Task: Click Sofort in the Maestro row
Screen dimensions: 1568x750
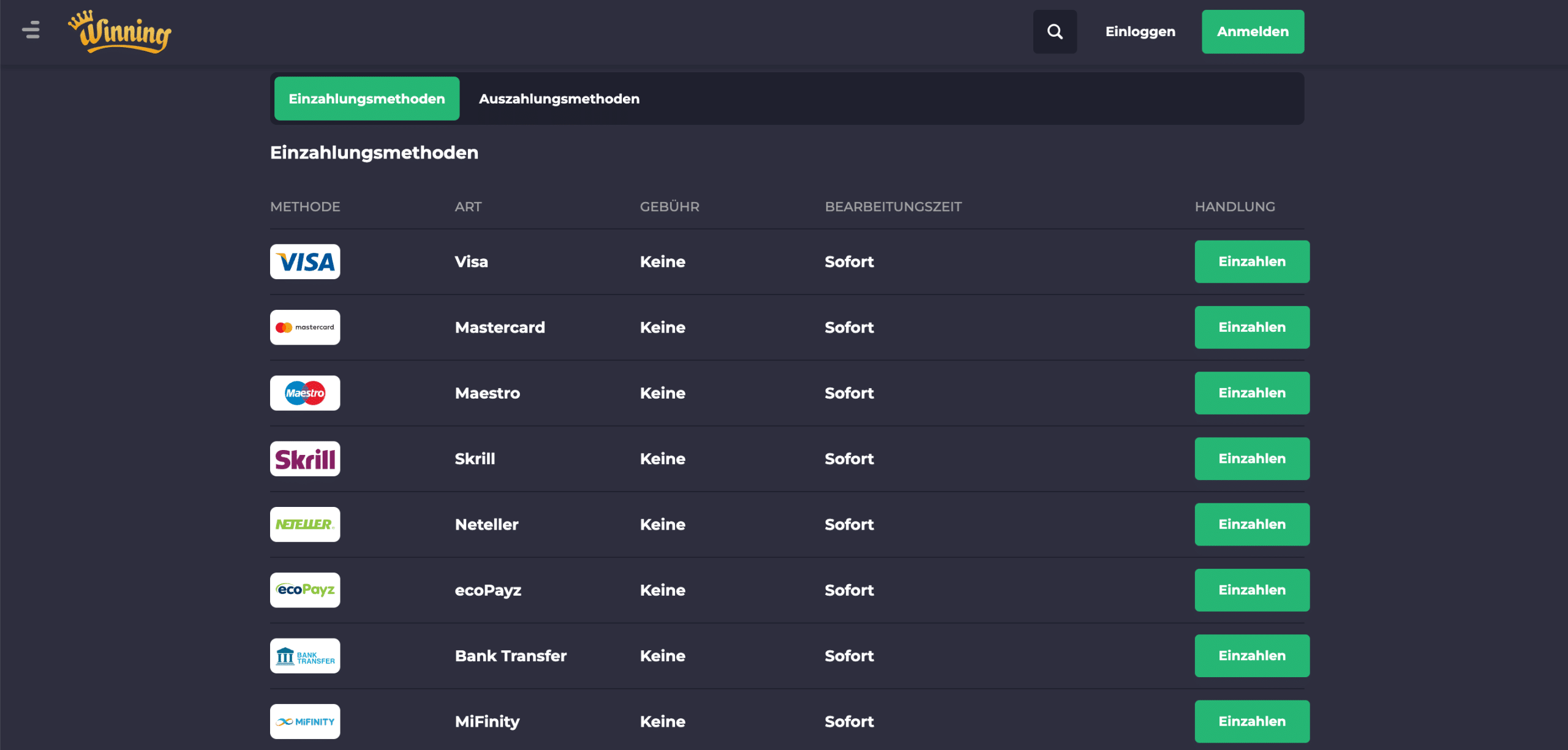Action: point(849,393)
